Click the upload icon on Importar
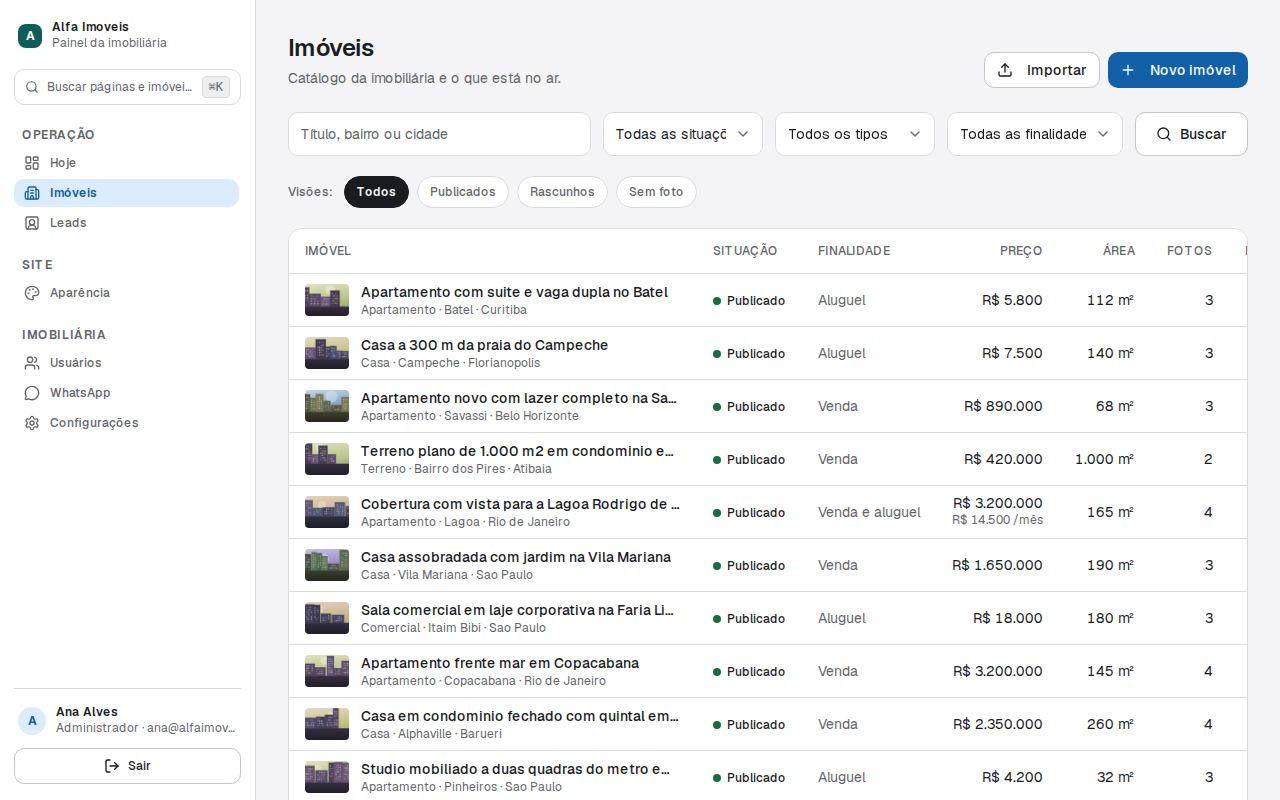1280x800 pixels. tap(1005, 70)
